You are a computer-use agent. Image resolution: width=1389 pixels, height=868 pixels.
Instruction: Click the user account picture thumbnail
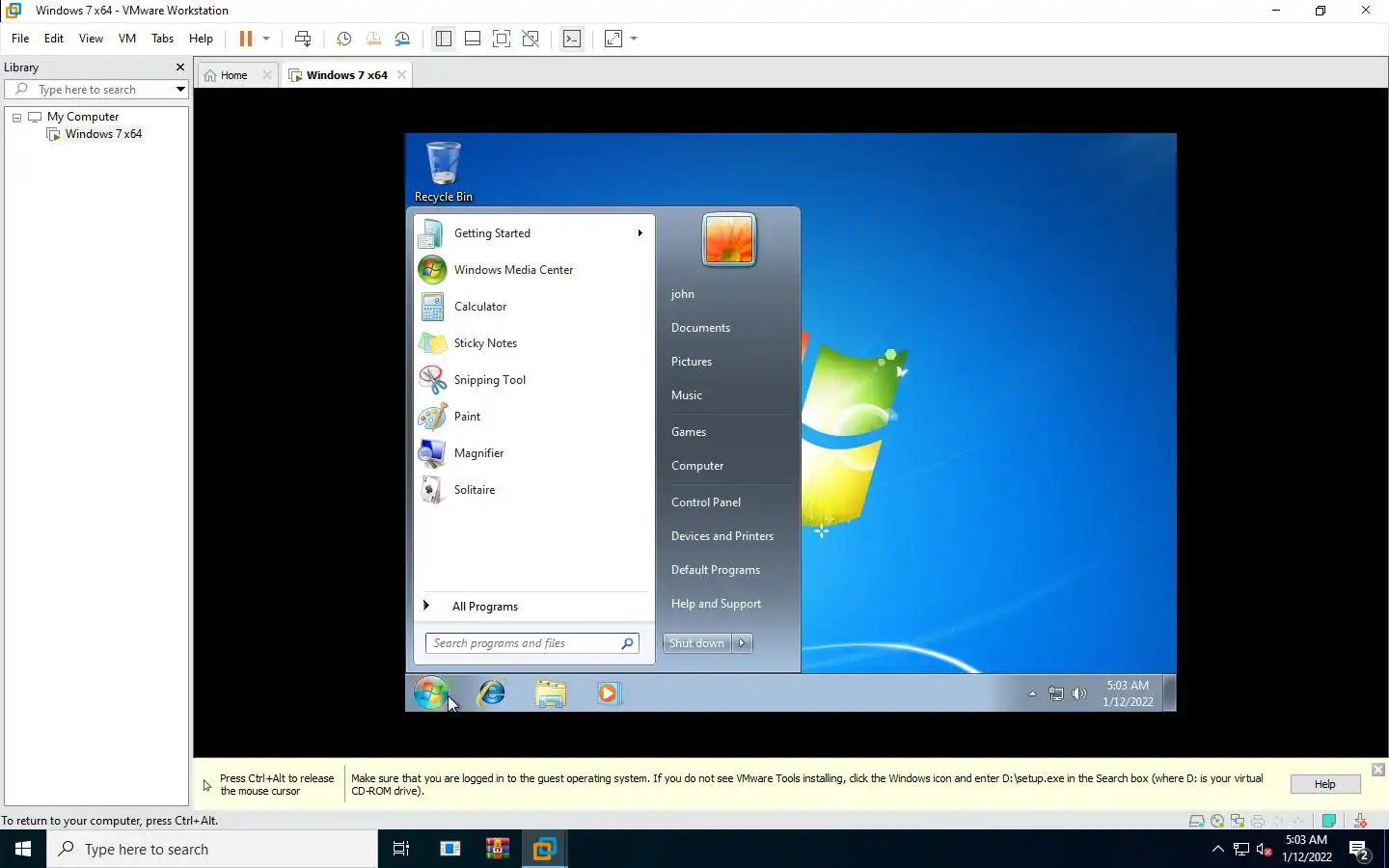coord(729,239)
